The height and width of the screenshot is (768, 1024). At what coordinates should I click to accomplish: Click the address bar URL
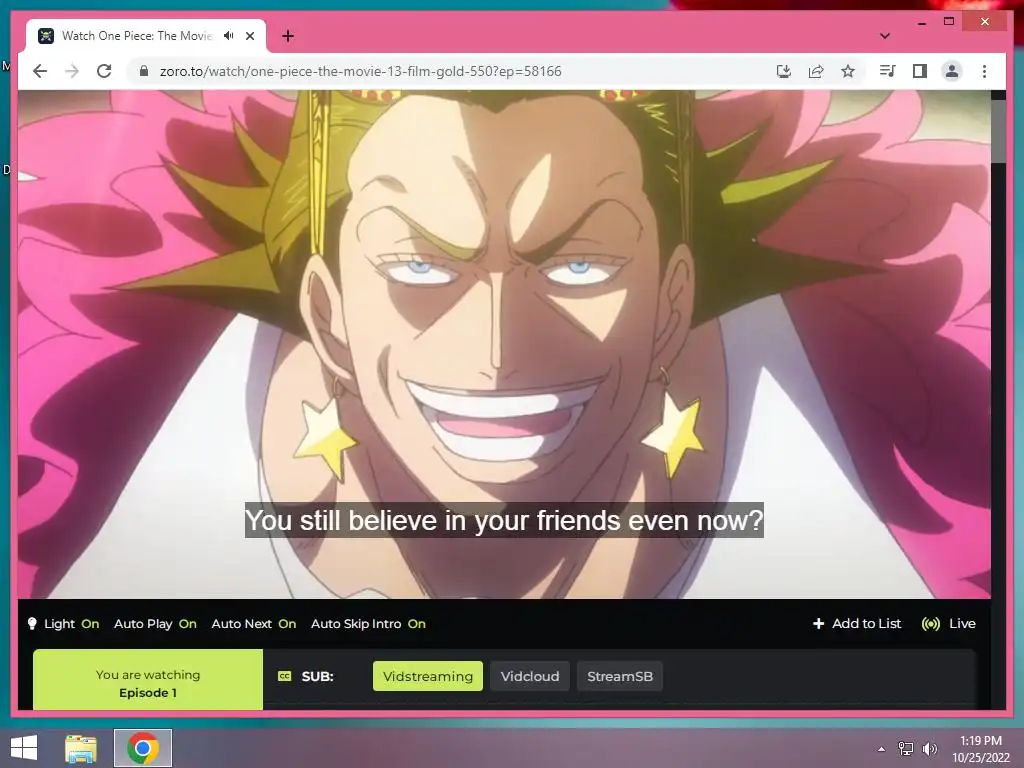click(x=360, y=71)
